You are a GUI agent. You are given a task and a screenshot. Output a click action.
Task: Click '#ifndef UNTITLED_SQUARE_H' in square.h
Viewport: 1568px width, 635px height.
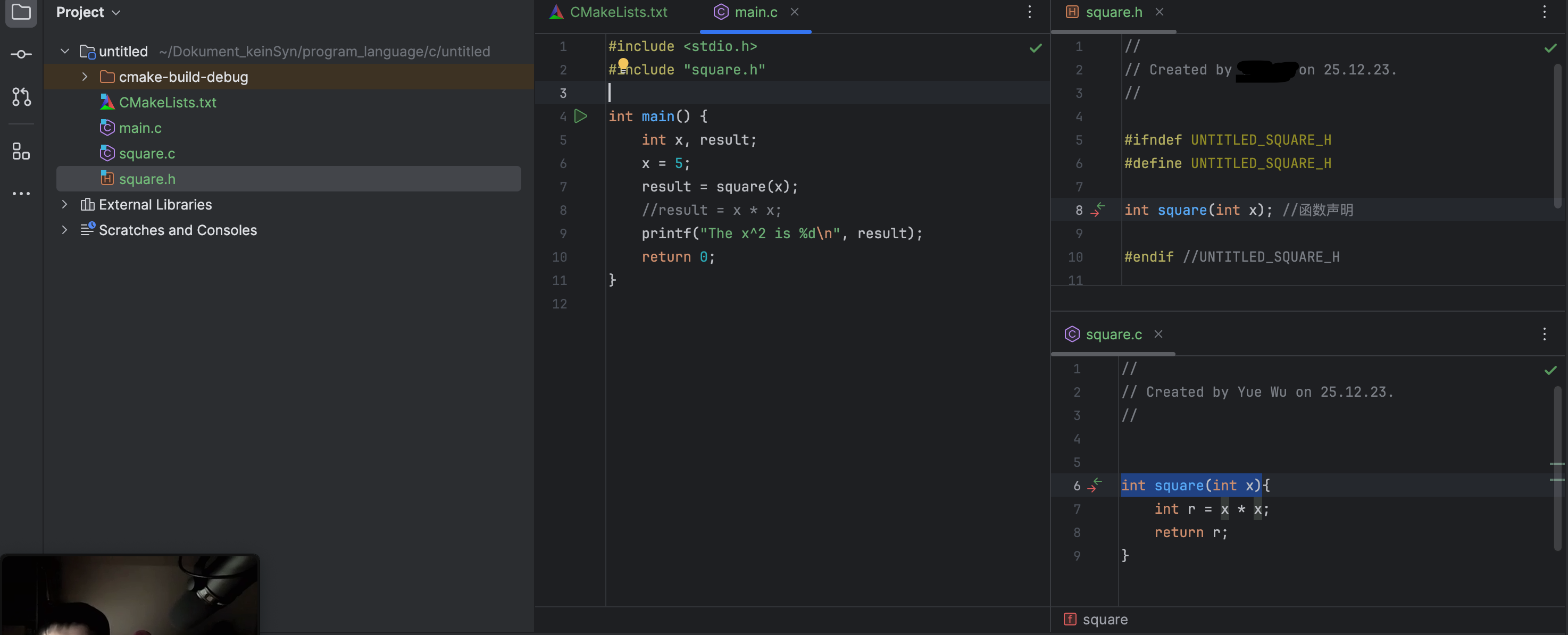(x=1227, y=139)
